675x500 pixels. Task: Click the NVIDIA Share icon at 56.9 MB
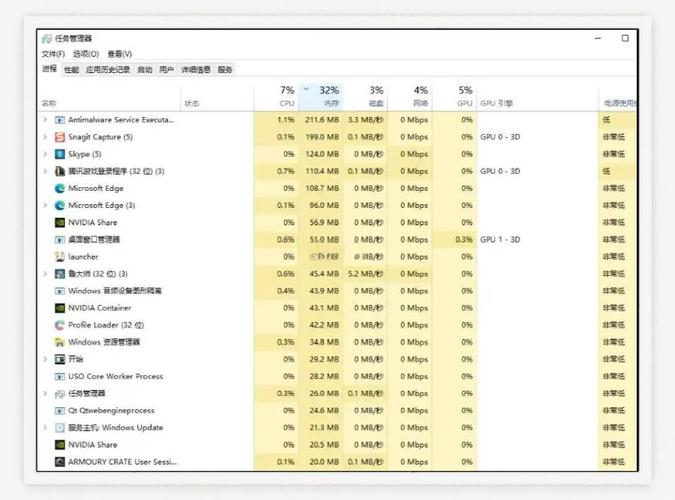click(60, 222)
